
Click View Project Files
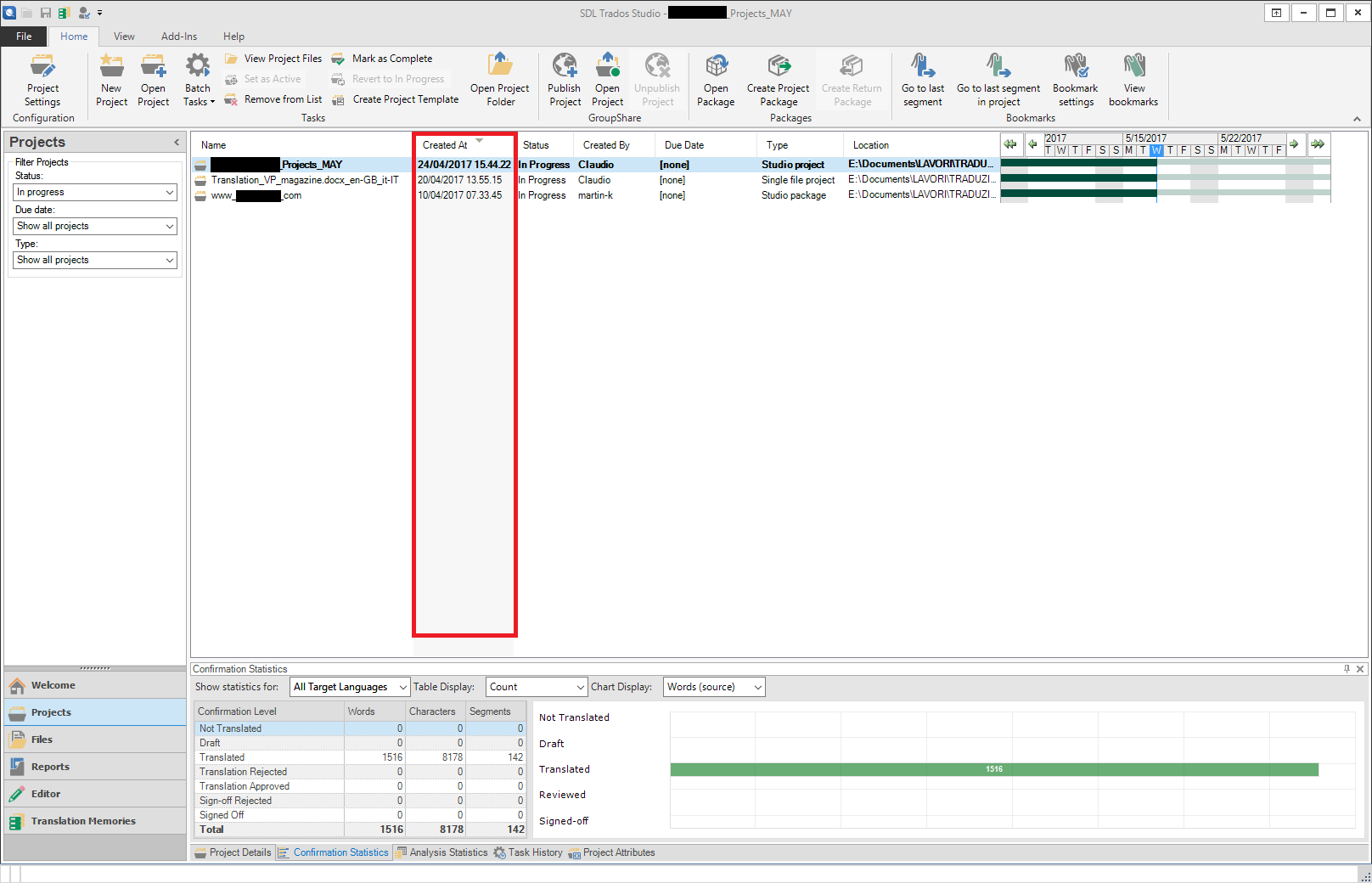click(273, 59)
